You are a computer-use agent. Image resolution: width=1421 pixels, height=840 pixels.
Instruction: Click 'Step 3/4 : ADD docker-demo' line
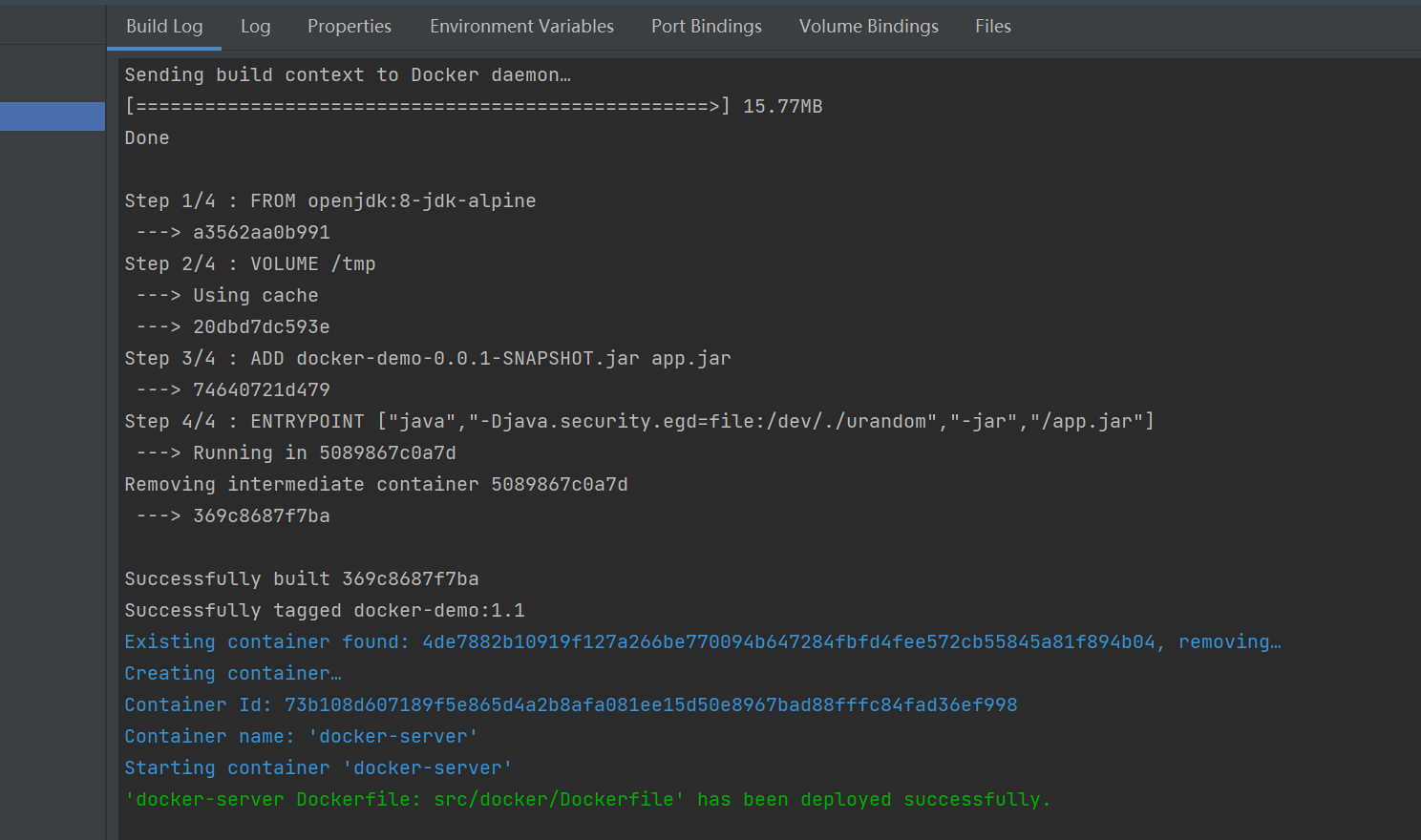point(428,358)
